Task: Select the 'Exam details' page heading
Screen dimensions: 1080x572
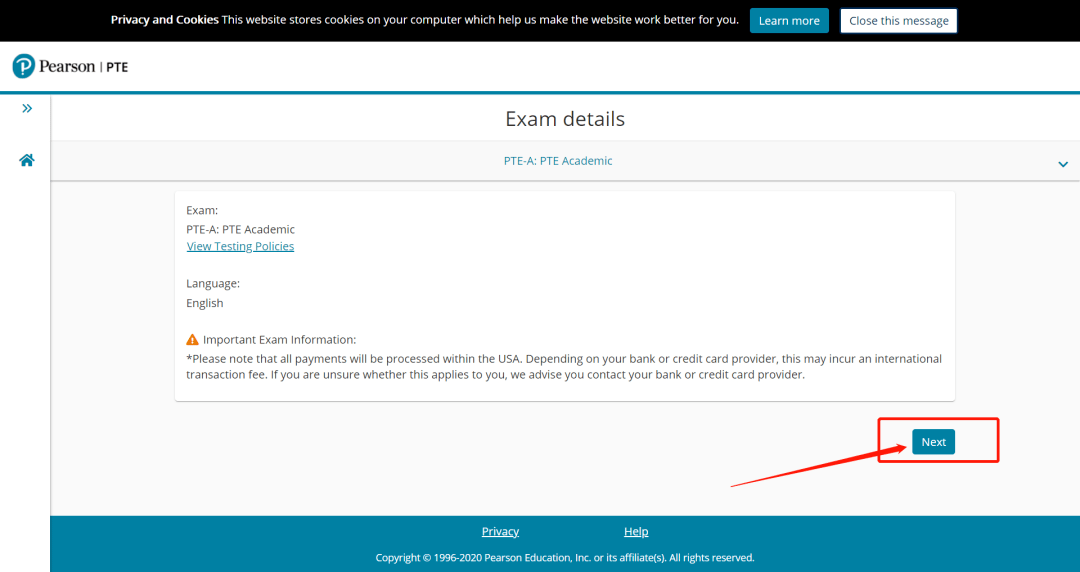Action: [565, 119]
